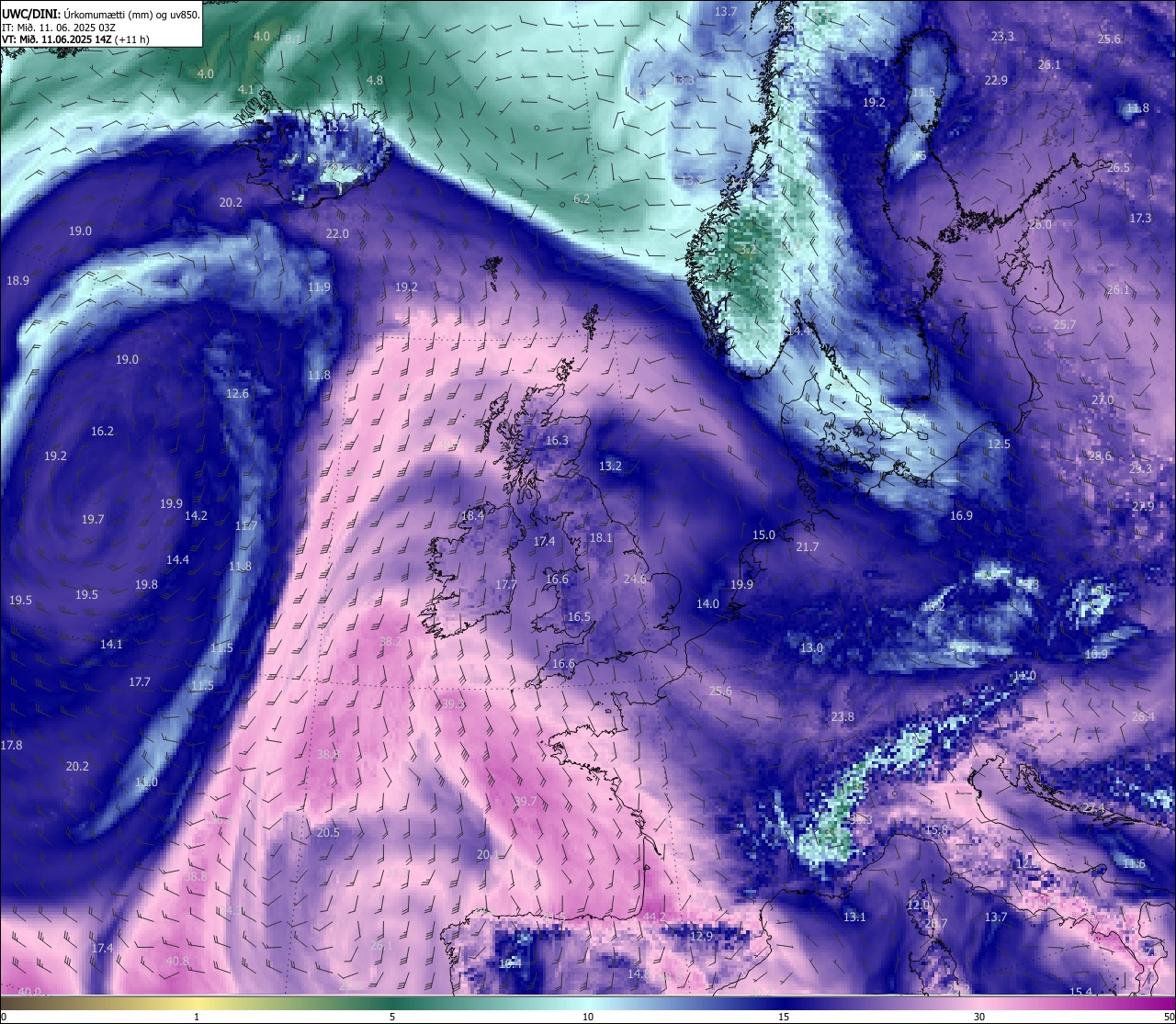Click the 16.3 value over Scotland
Screen dimensions: 1176x1024
tap(557, 441)
